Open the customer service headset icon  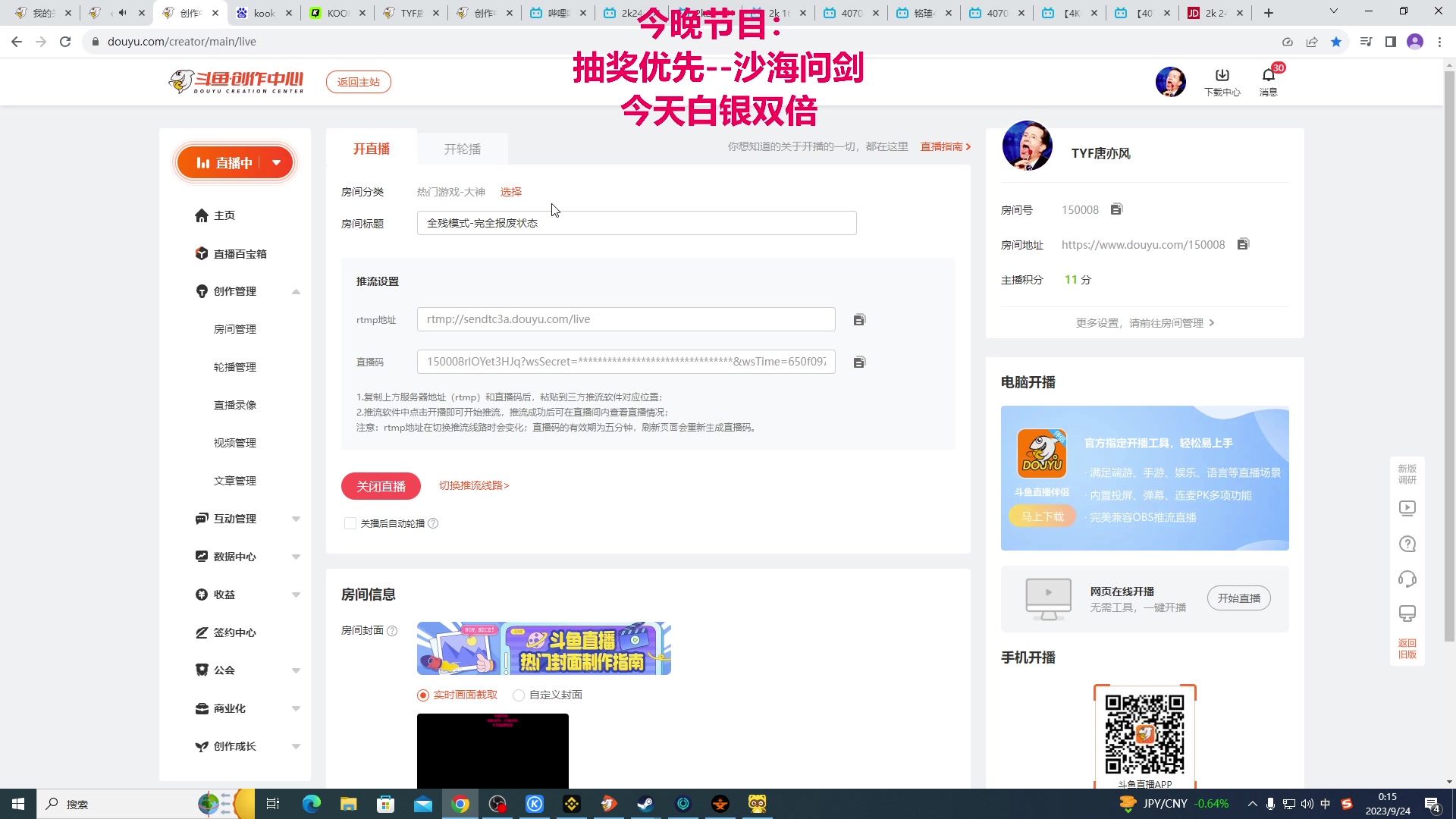tap(1407, 579)
